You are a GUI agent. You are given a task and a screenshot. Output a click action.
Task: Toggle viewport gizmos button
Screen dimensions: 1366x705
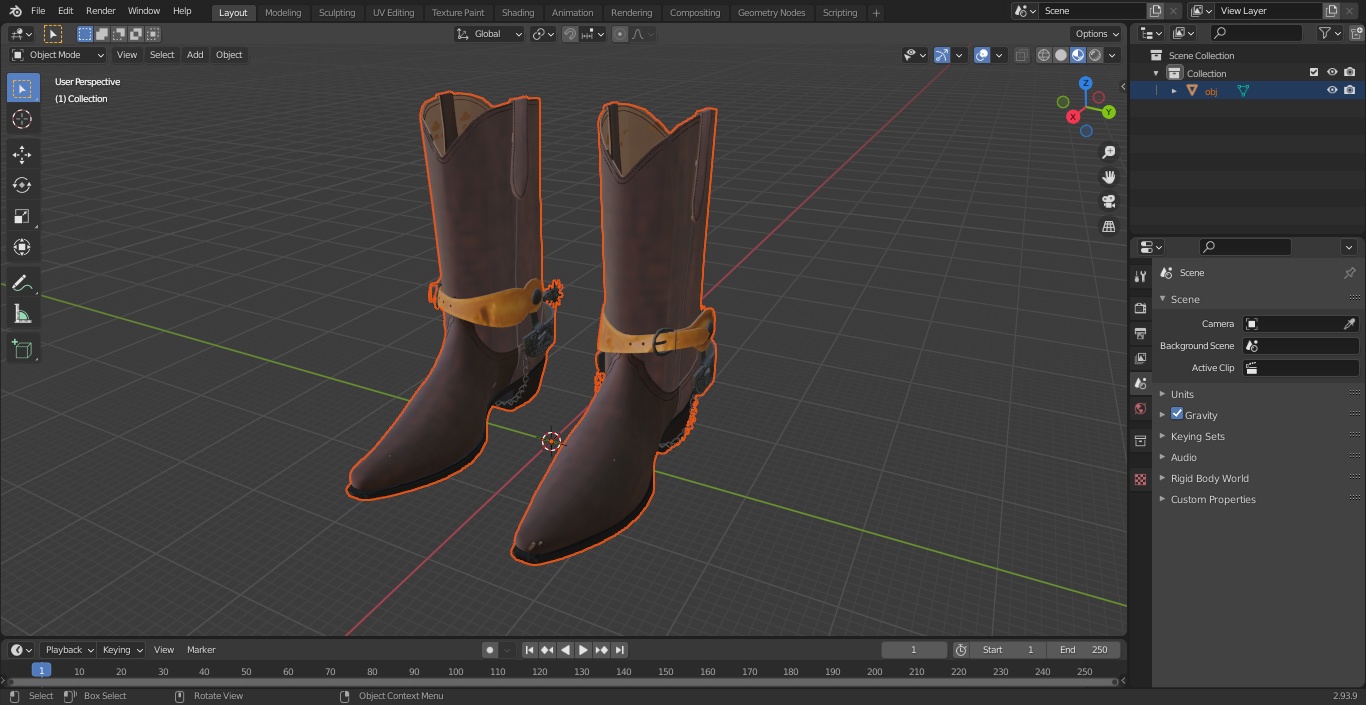tap(942, 55)
